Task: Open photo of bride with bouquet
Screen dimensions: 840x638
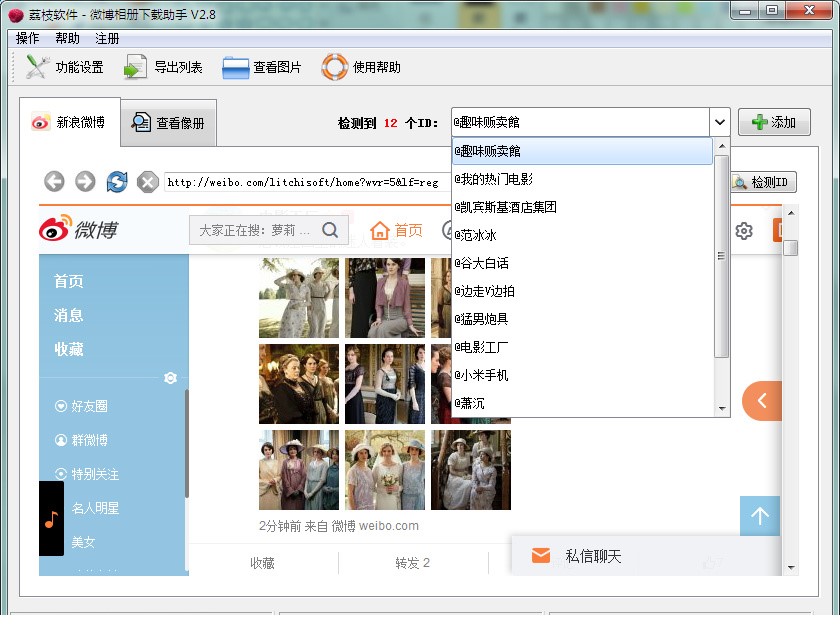Action: tap(385, 470)
